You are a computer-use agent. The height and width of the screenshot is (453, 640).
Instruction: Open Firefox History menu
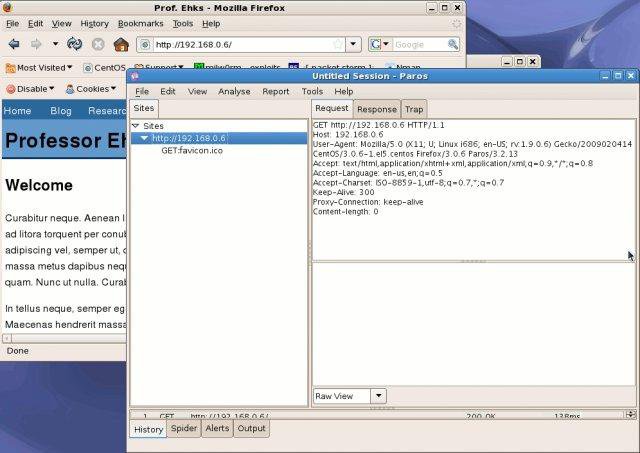click(95, 24)
